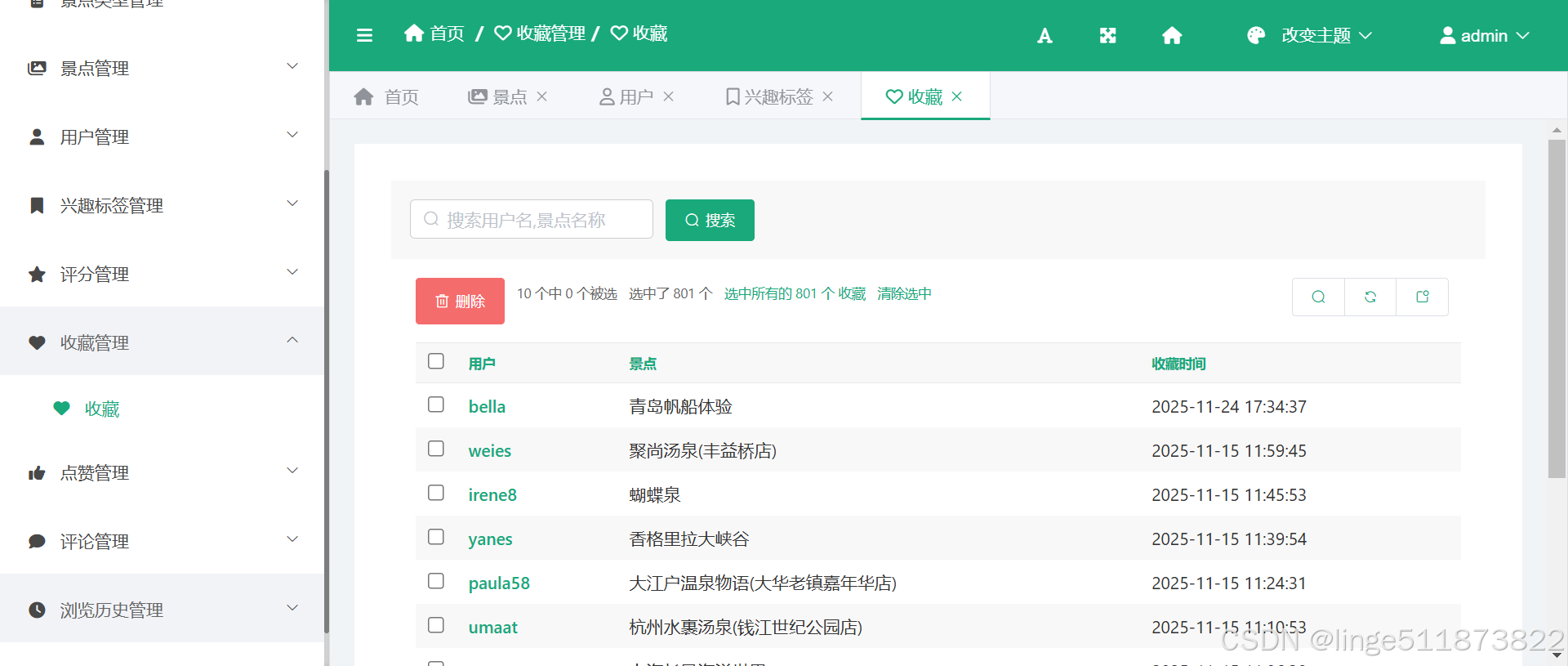Image resolution: width=1568 pixels, height=666 pixels.
Task: Expand the 景点管理 menu chevron
Action: point(292,66)
